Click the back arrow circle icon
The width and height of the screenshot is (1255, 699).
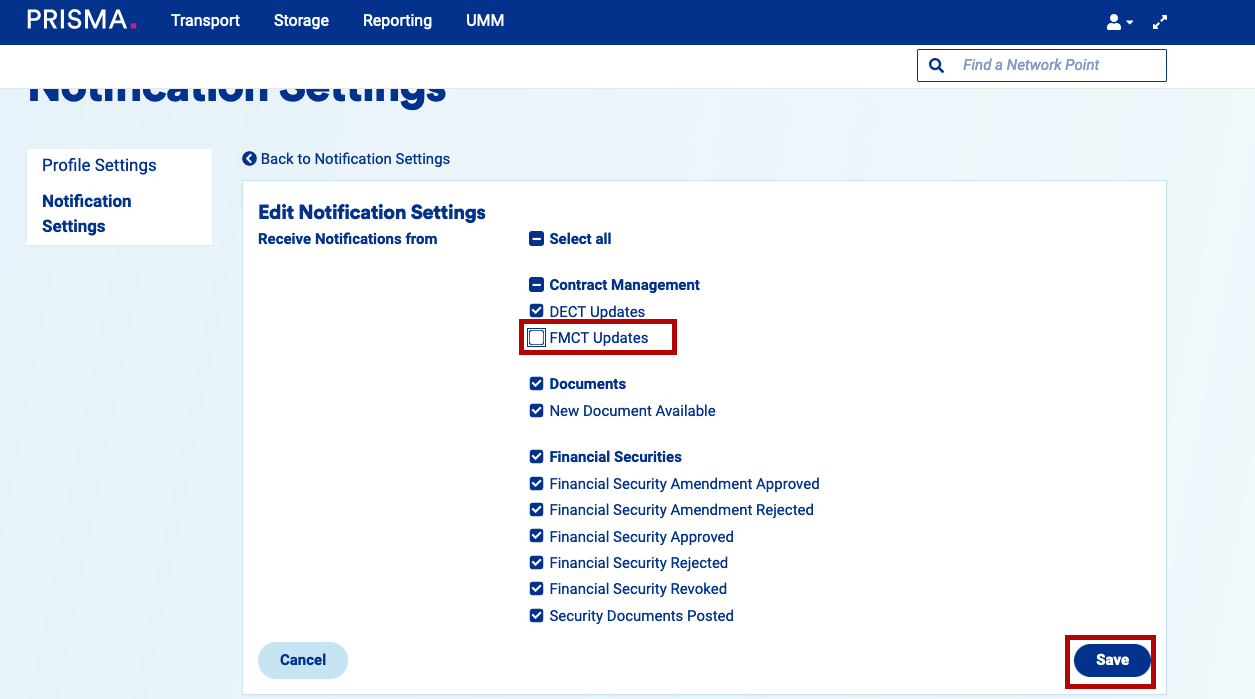250,159
